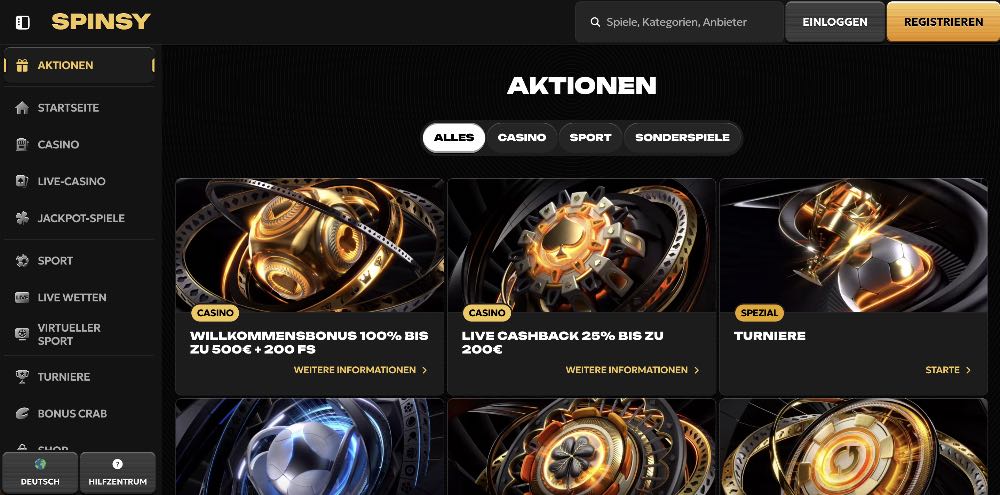Focus the Spiele, Kategorien, Anbieter search field

pyautogui.click(x=679, y=22)
